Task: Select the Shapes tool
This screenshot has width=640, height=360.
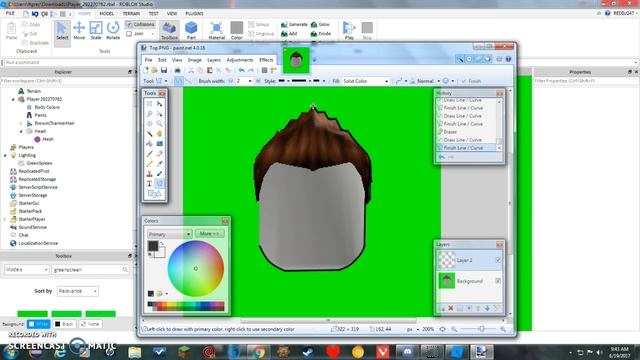Action: tap(154, 193)
